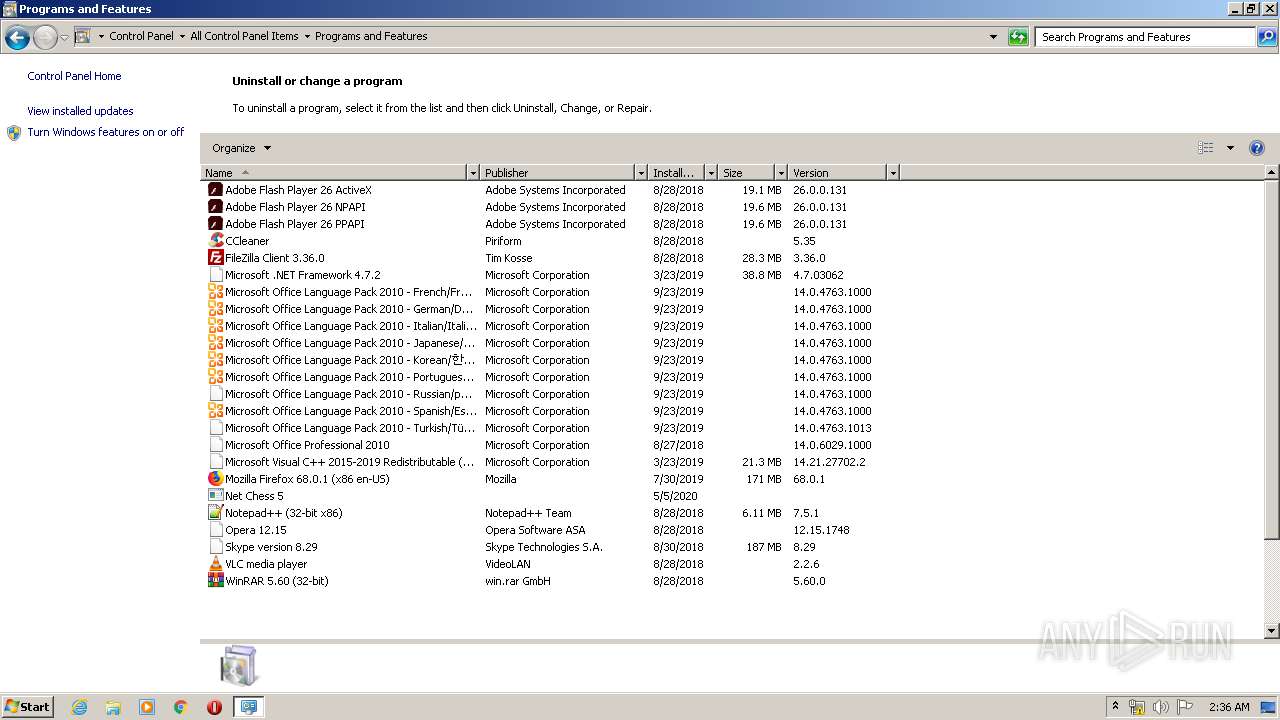This screenshot has height=720, width=1280.
Task: Open the Installed On column dropdown
Action: point(711,173)
